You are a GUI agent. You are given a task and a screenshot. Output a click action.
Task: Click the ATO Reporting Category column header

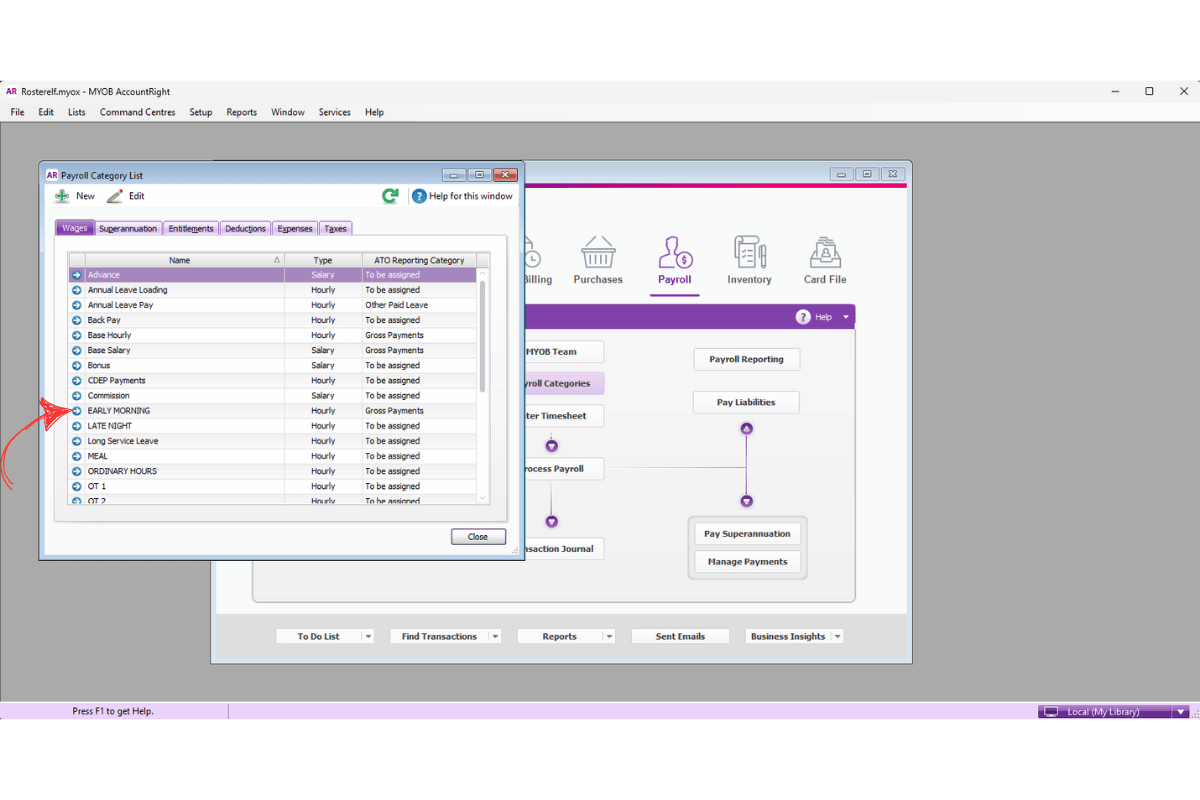[x=419, y=260]
